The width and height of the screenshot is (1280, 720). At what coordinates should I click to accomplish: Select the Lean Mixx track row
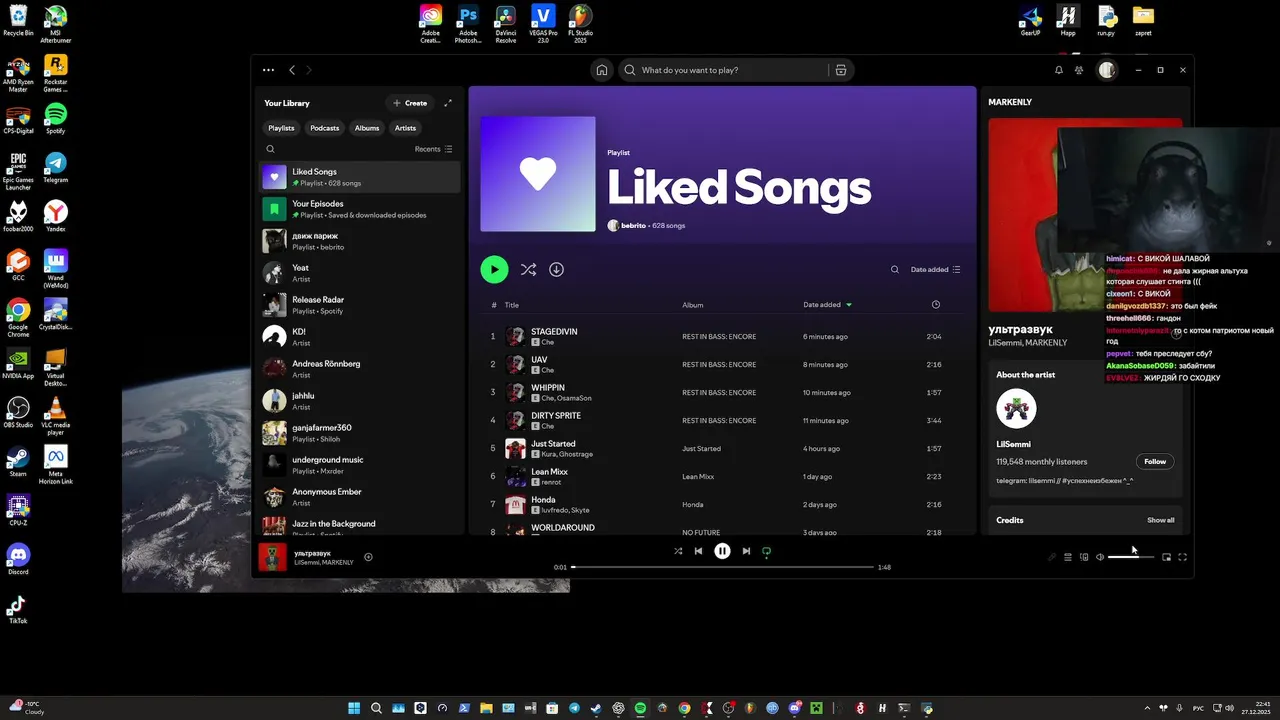pos(724,477)
